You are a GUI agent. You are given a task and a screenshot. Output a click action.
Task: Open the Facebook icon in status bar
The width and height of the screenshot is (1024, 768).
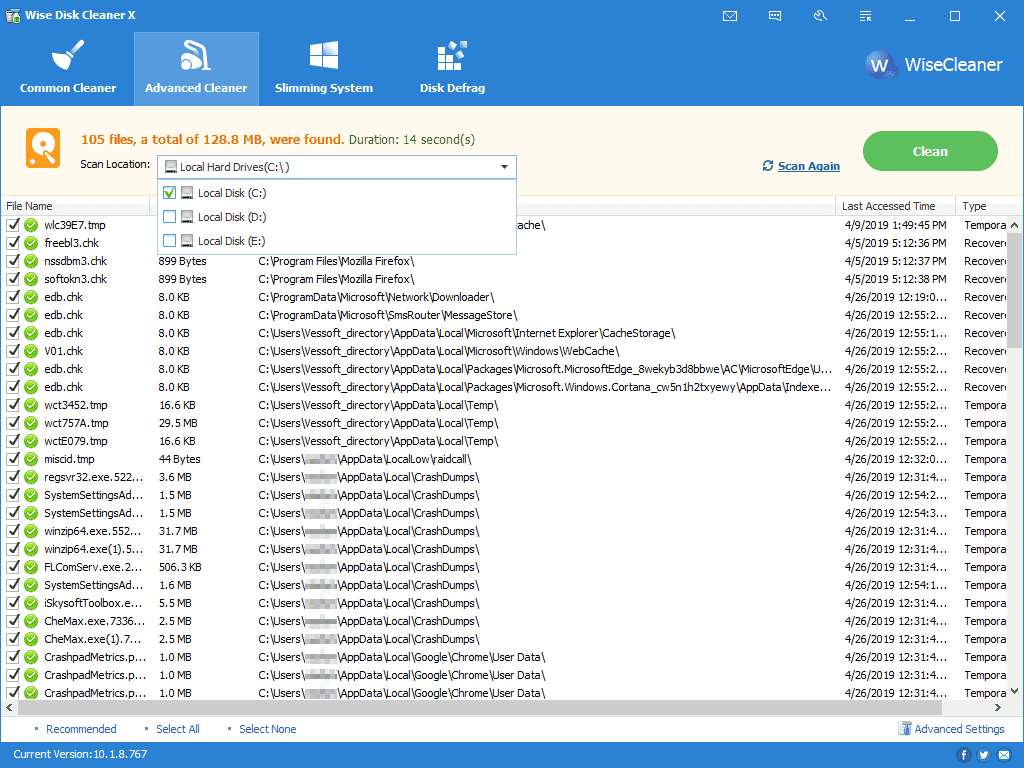click(964, 755)
